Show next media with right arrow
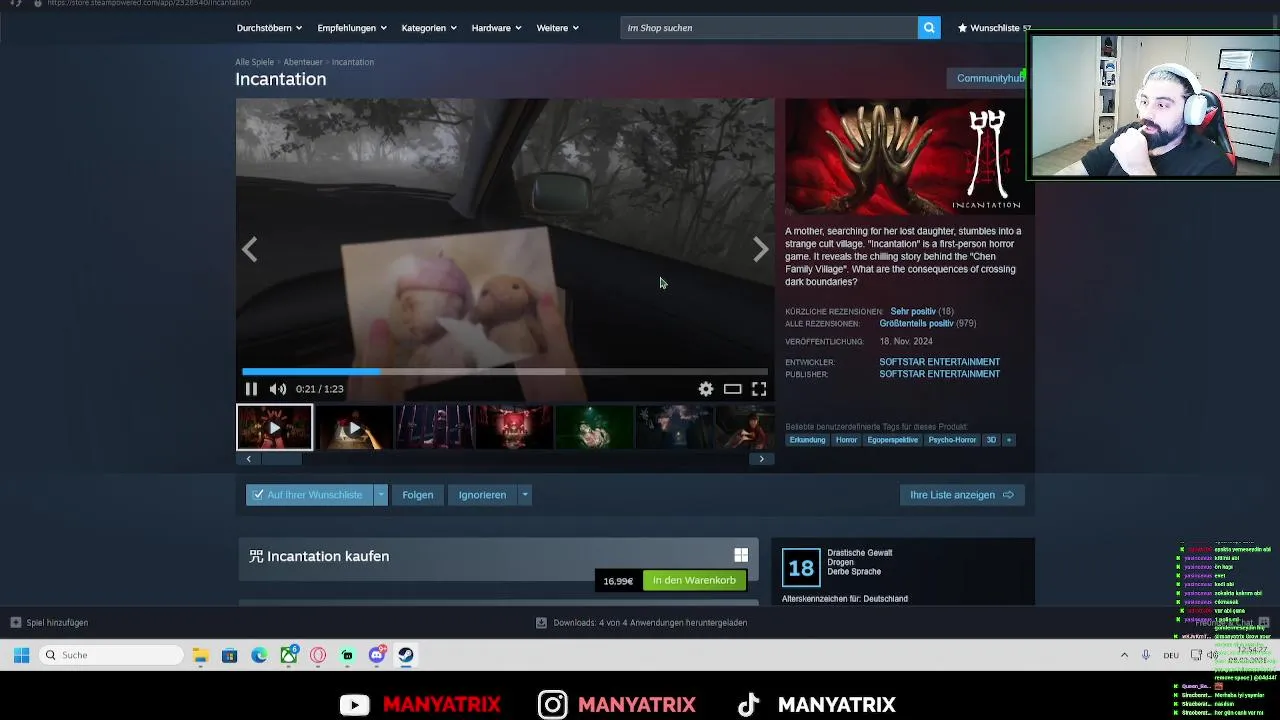 [x=761, y=249]
